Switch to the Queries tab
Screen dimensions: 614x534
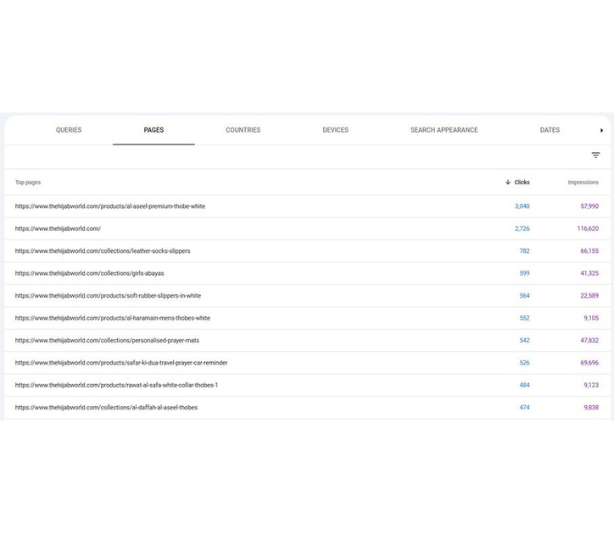(x=69, y=130)
